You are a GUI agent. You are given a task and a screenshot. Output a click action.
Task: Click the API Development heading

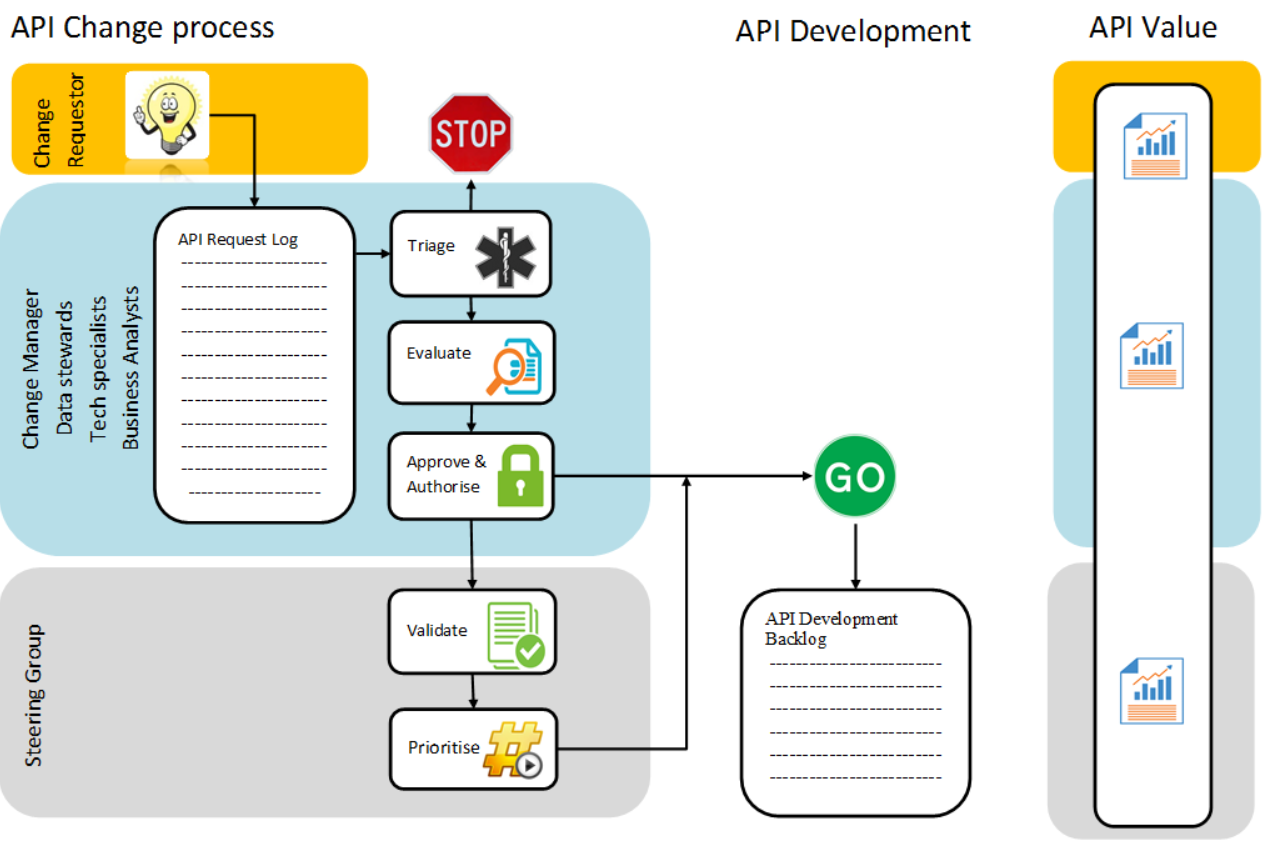click(x=852, y=31)
